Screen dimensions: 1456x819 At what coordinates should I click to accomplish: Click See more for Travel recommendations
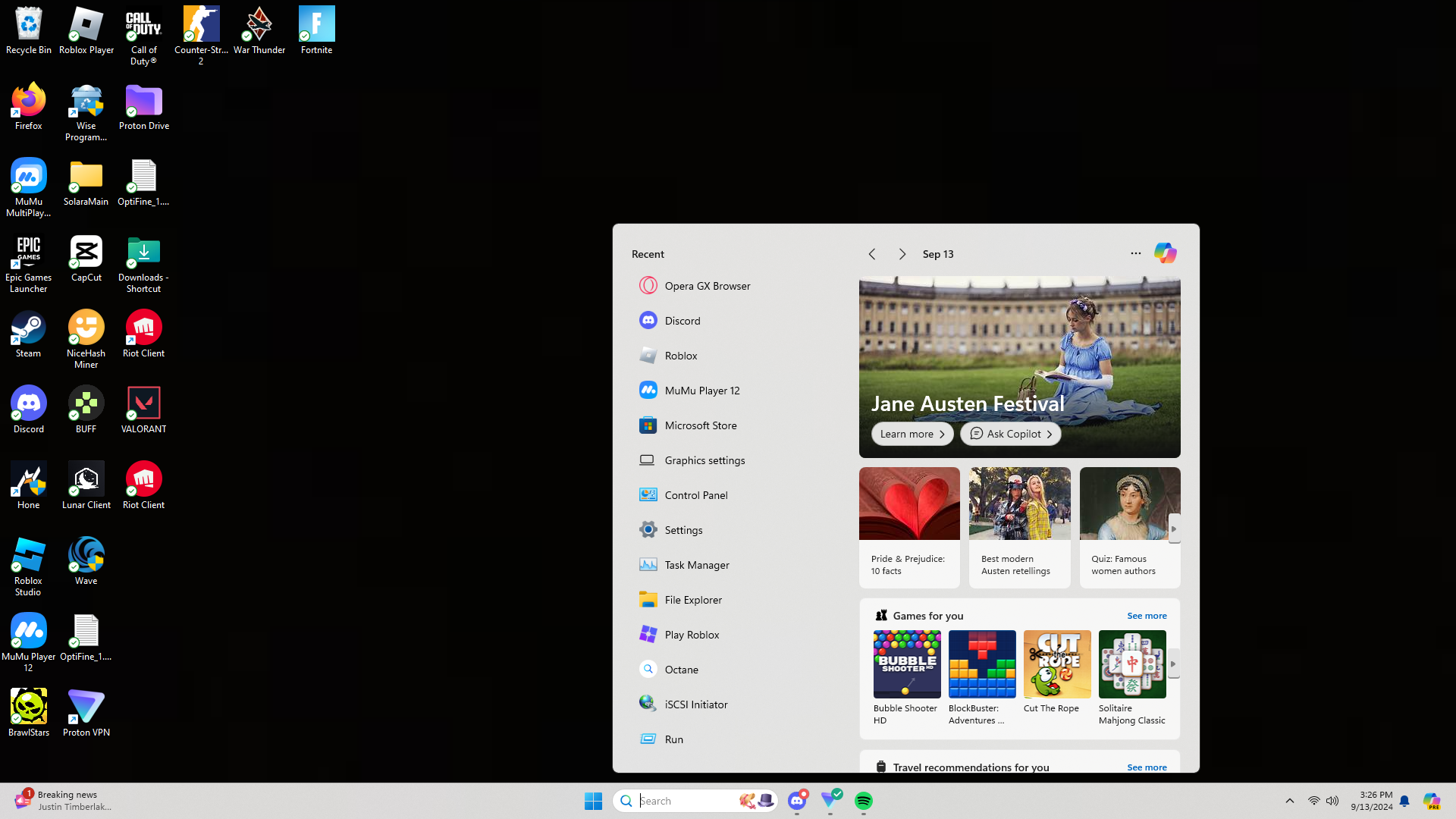1147,767
